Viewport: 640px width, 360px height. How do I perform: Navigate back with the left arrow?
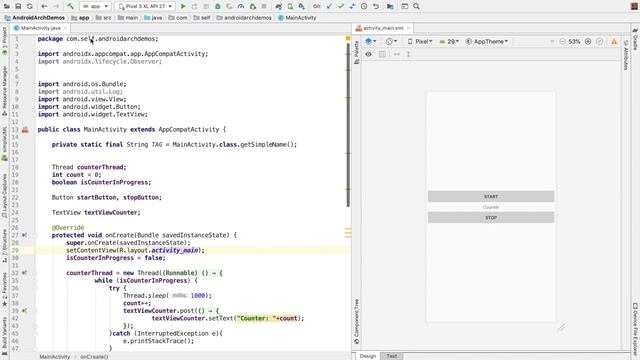(x=44, y=7)
